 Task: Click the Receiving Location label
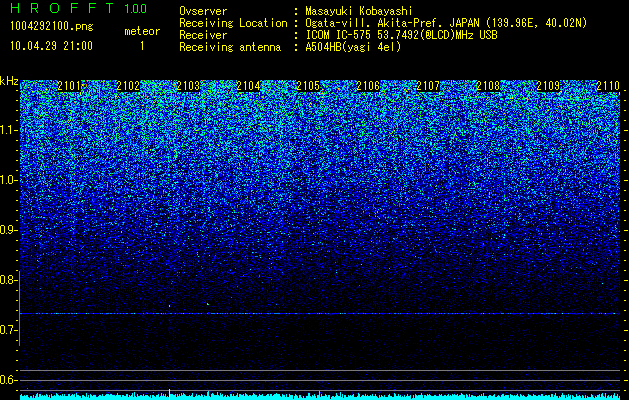[x=233, y=23]
